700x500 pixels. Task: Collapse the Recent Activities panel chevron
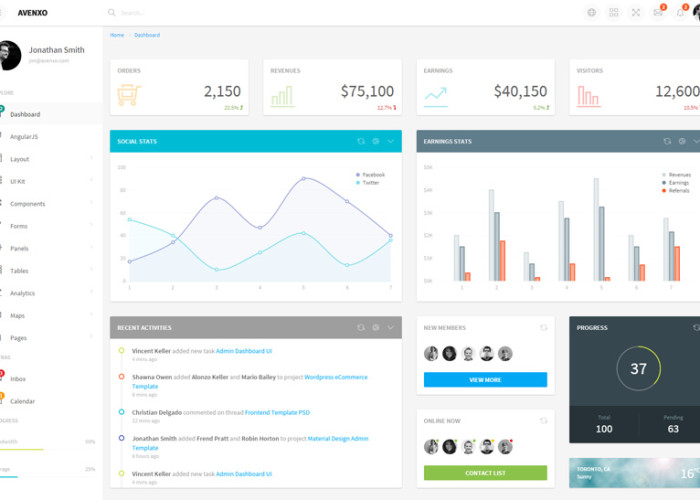[391, 328]
